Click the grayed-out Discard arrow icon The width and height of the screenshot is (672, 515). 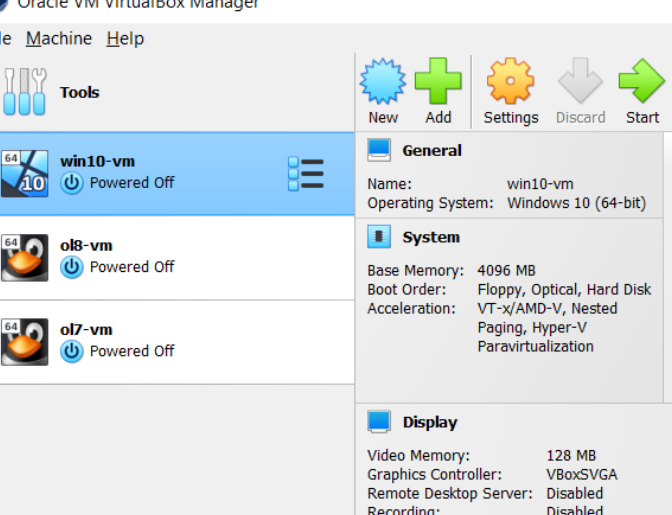(x=580, y=81)
